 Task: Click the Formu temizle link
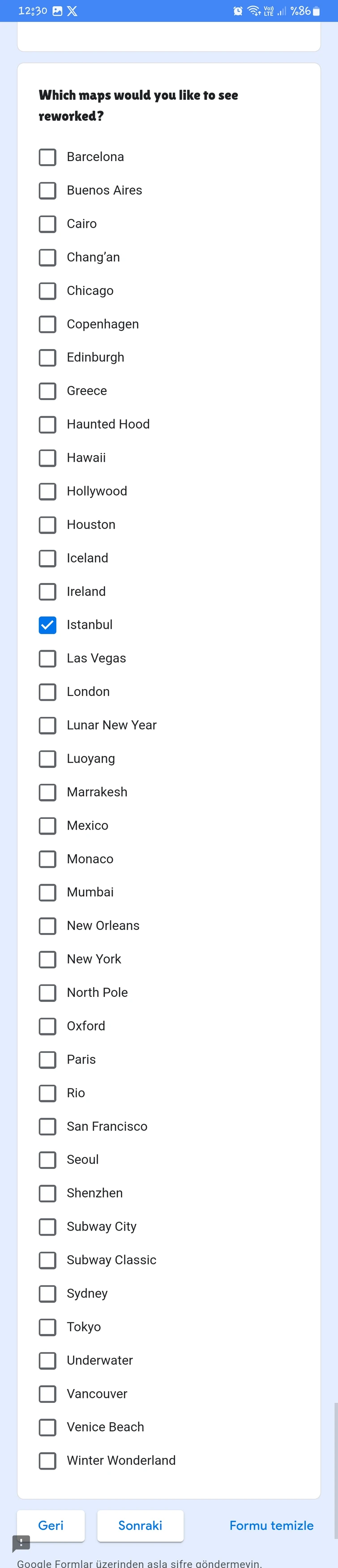tap(271, 1525)
